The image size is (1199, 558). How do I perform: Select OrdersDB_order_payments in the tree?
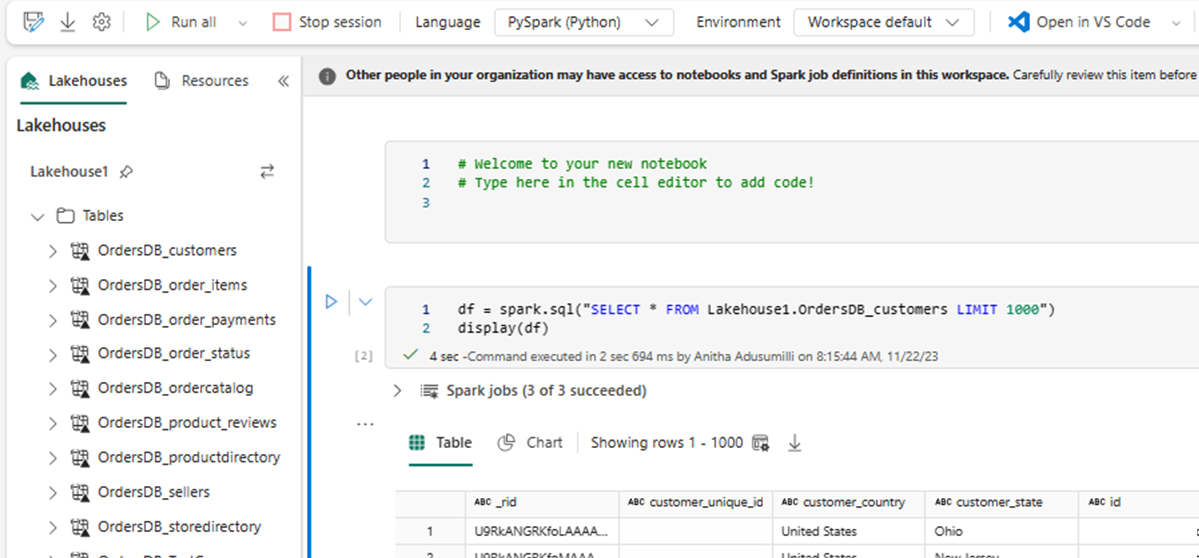(x=187, y=320)
